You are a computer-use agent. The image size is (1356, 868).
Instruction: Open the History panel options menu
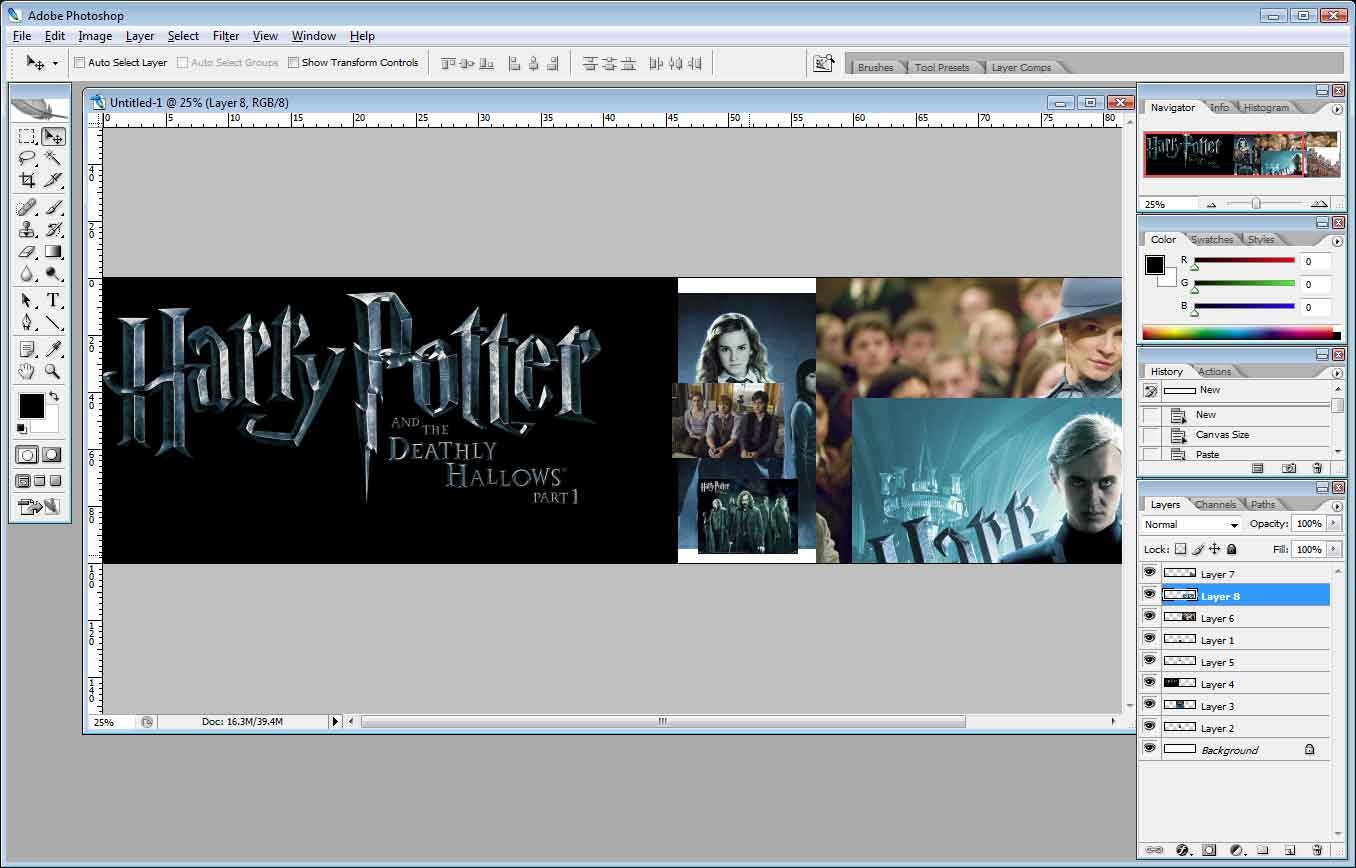point(1337,373)
